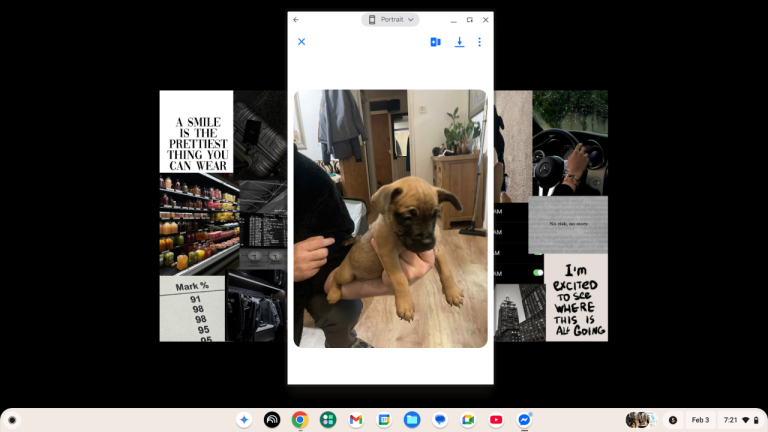768x432 pixels.
Task: Expand the Portrait orientation dropdown
Action: [x=390, y=20]
